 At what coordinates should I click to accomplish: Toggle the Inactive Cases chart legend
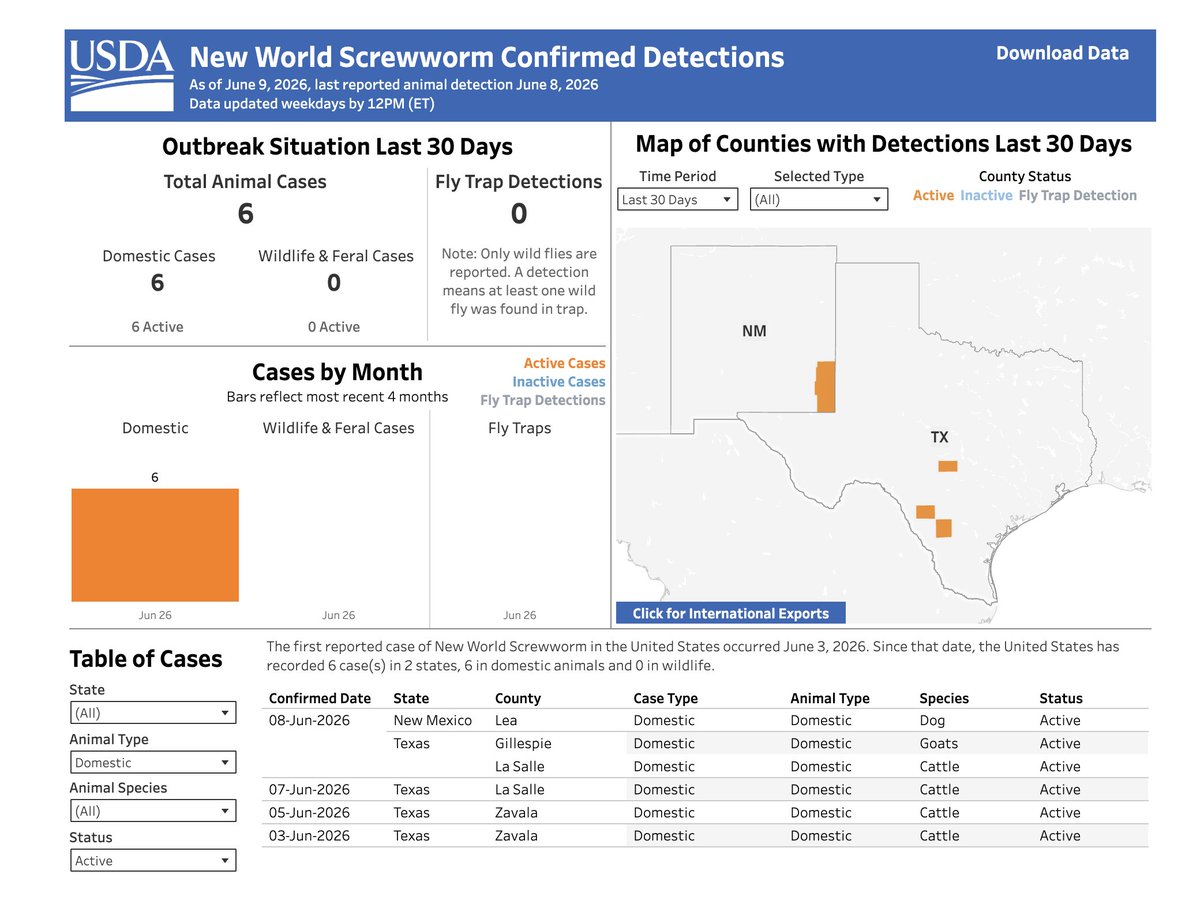point(559,381)
